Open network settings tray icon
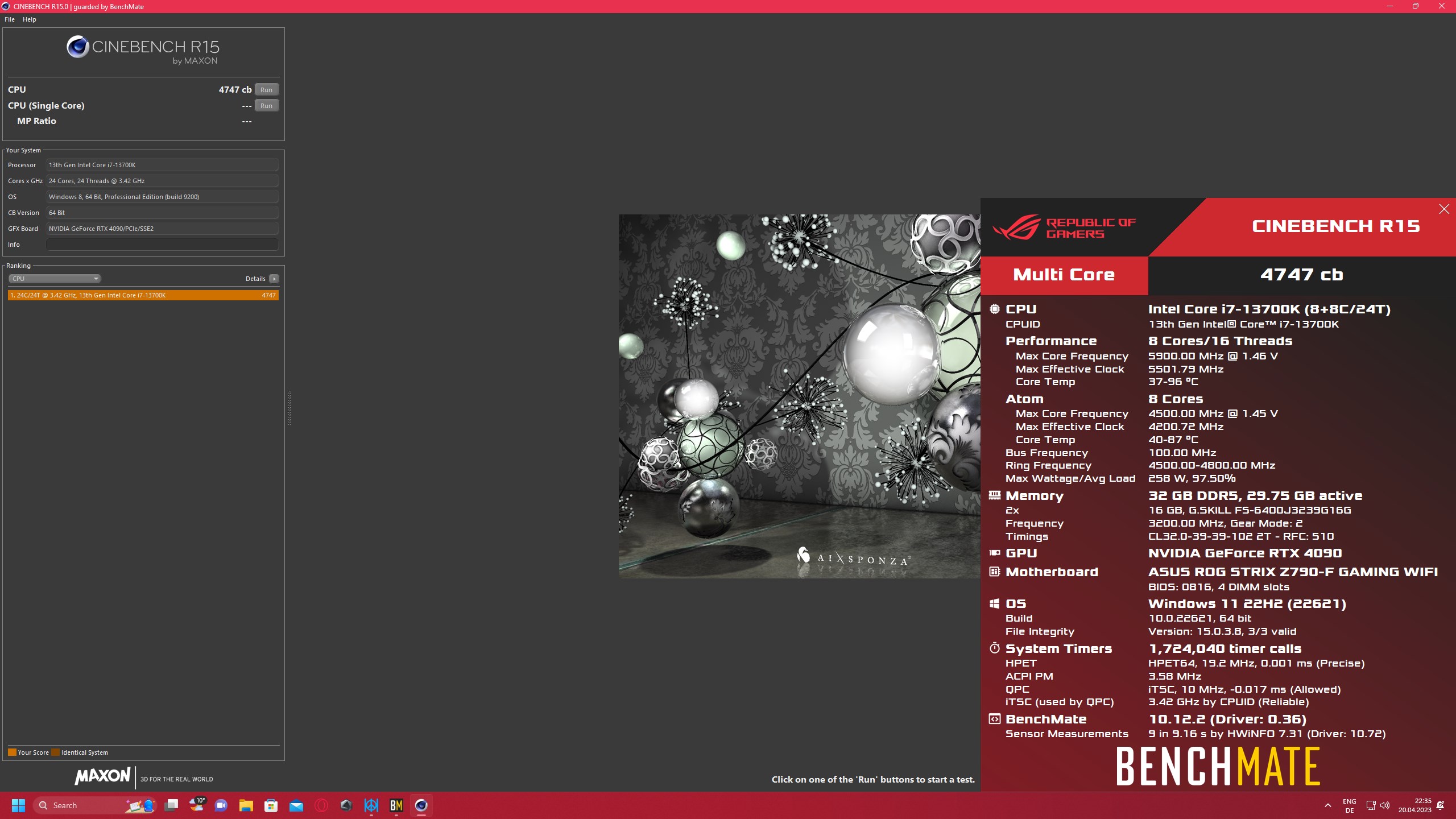This screenshot has width=1456, height=819. click(x=1371, y=805)
